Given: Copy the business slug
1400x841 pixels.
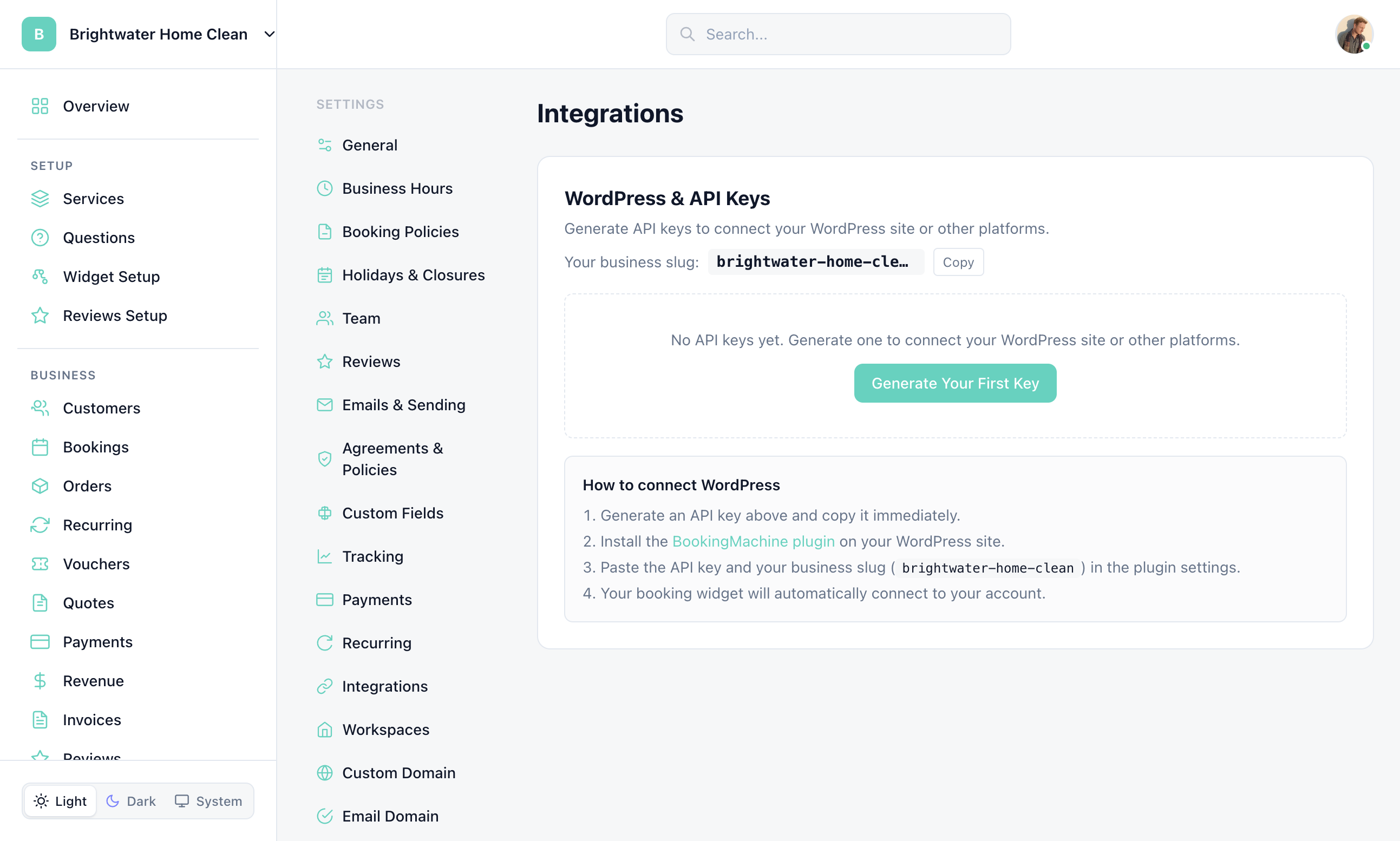Looking at the screenshot, I should click(958, 262).
